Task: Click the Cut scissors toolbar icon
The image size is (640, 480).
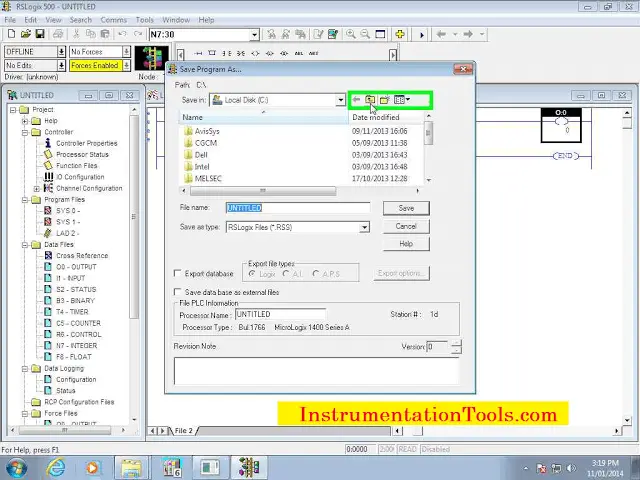Action: [x=76, y=34]
